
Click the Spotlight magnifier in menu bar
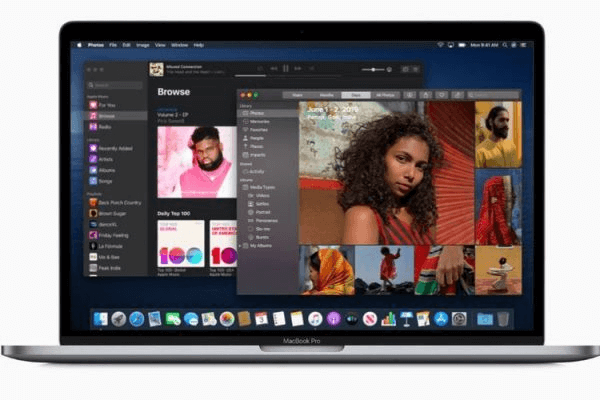(505, 45)
